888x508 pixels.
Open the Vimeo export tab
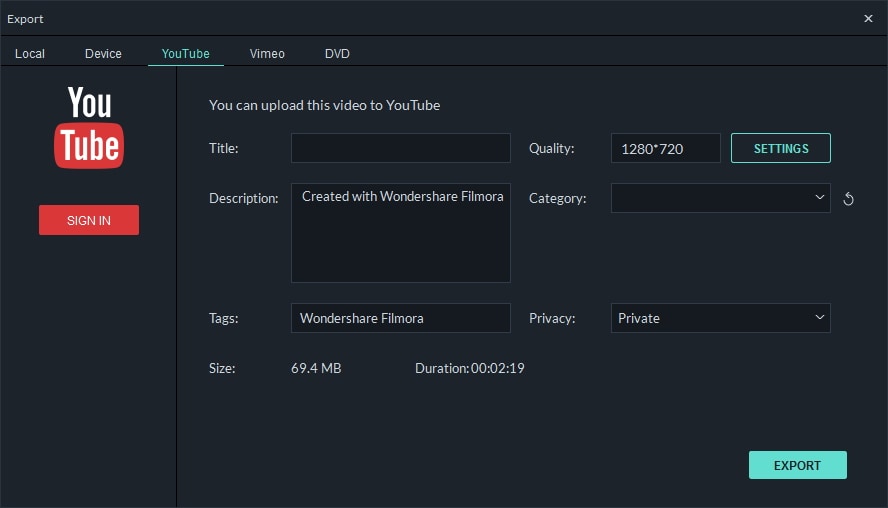point(267,53)
